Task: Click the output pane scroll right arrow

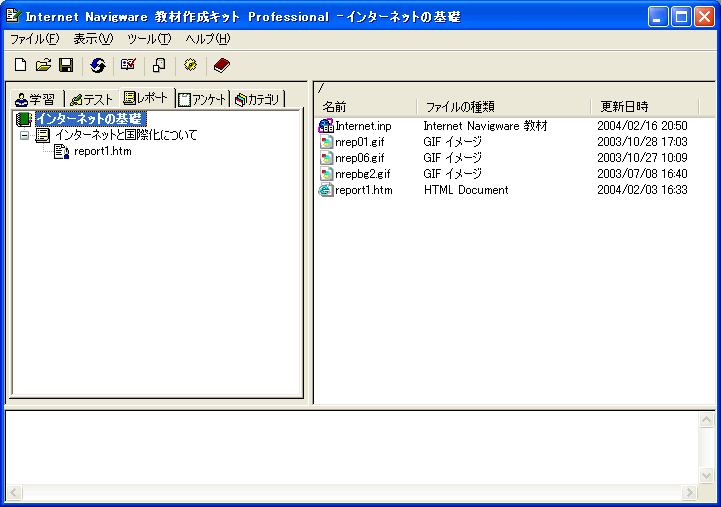Action: click(689, 492)
